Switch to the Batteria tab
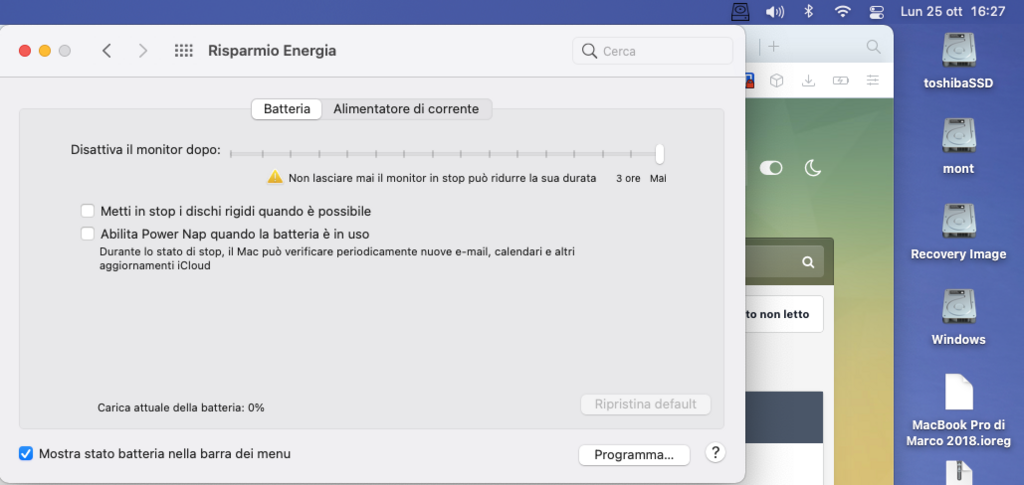 click(x=287, y=109)
